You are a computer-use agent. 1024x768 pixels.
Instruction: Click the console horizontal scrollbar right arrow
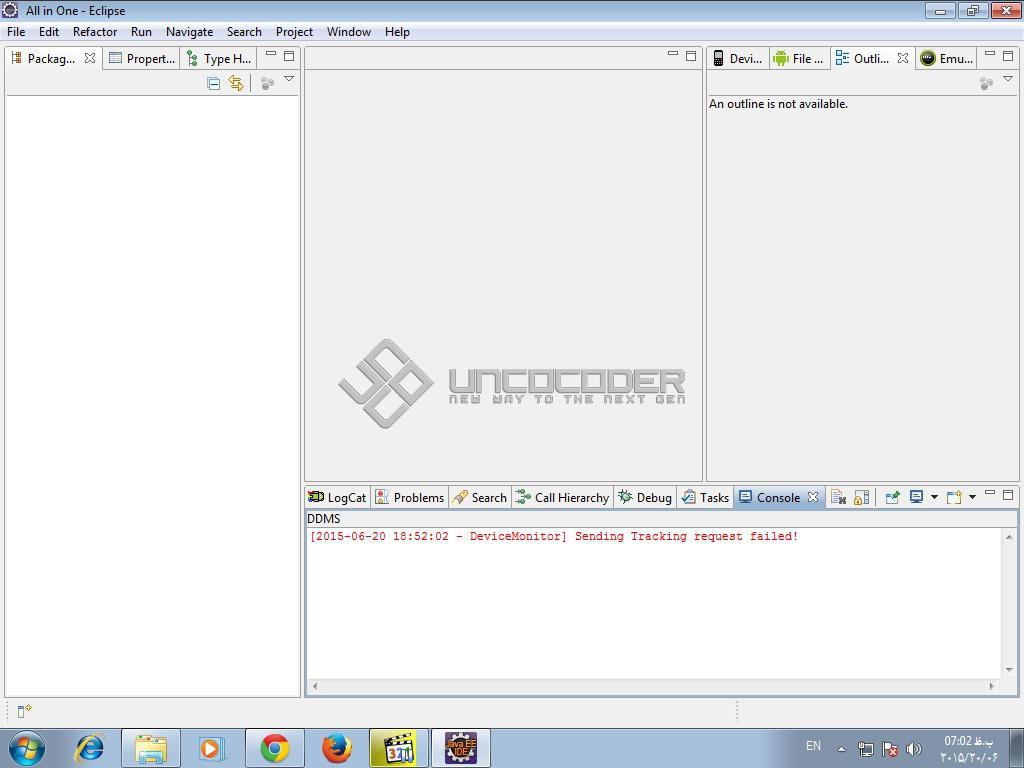pyautogui.click(x=992, y=686)
